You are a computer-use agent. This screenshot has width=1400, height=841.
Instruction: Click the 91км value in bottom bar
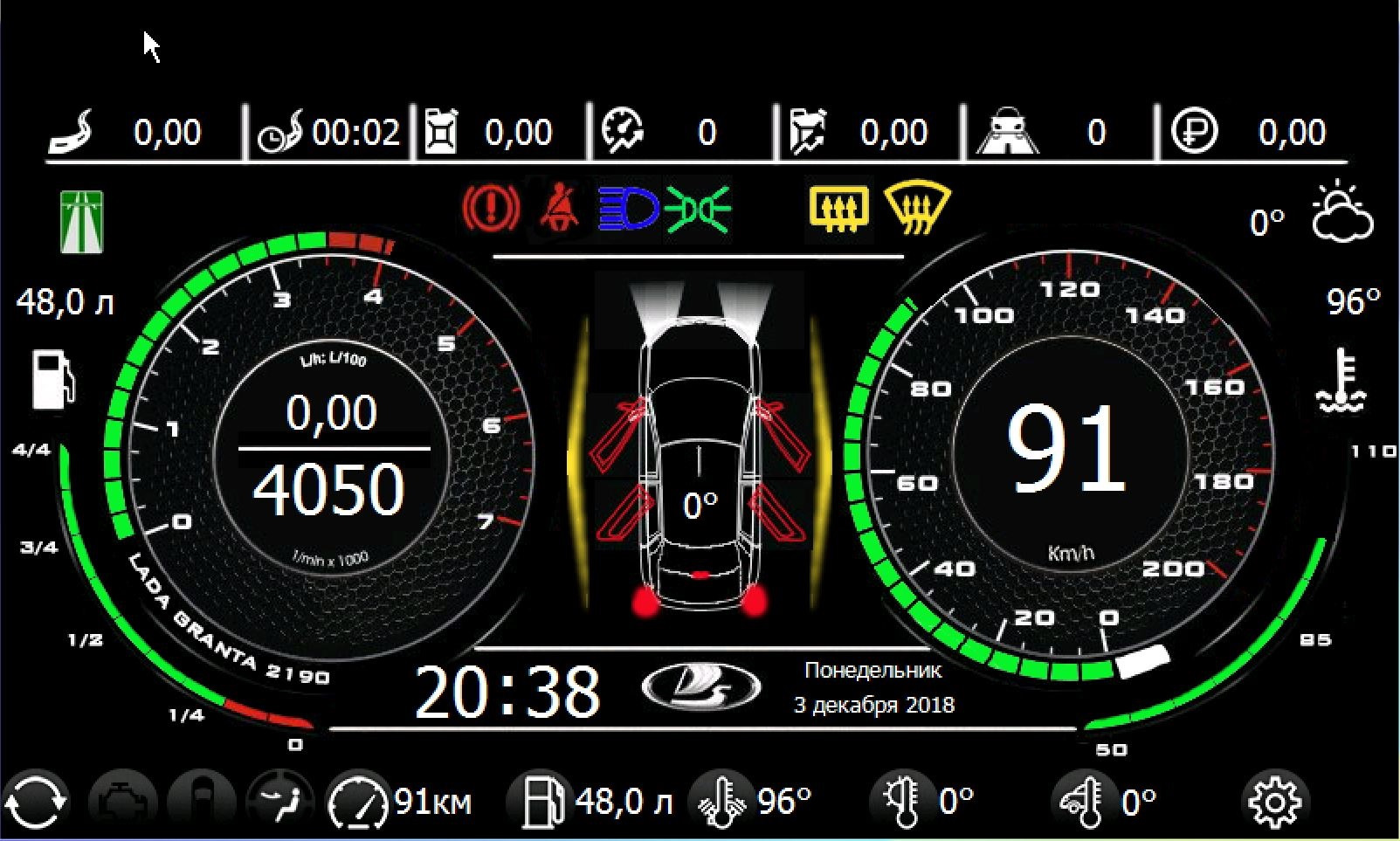[433, 801]
